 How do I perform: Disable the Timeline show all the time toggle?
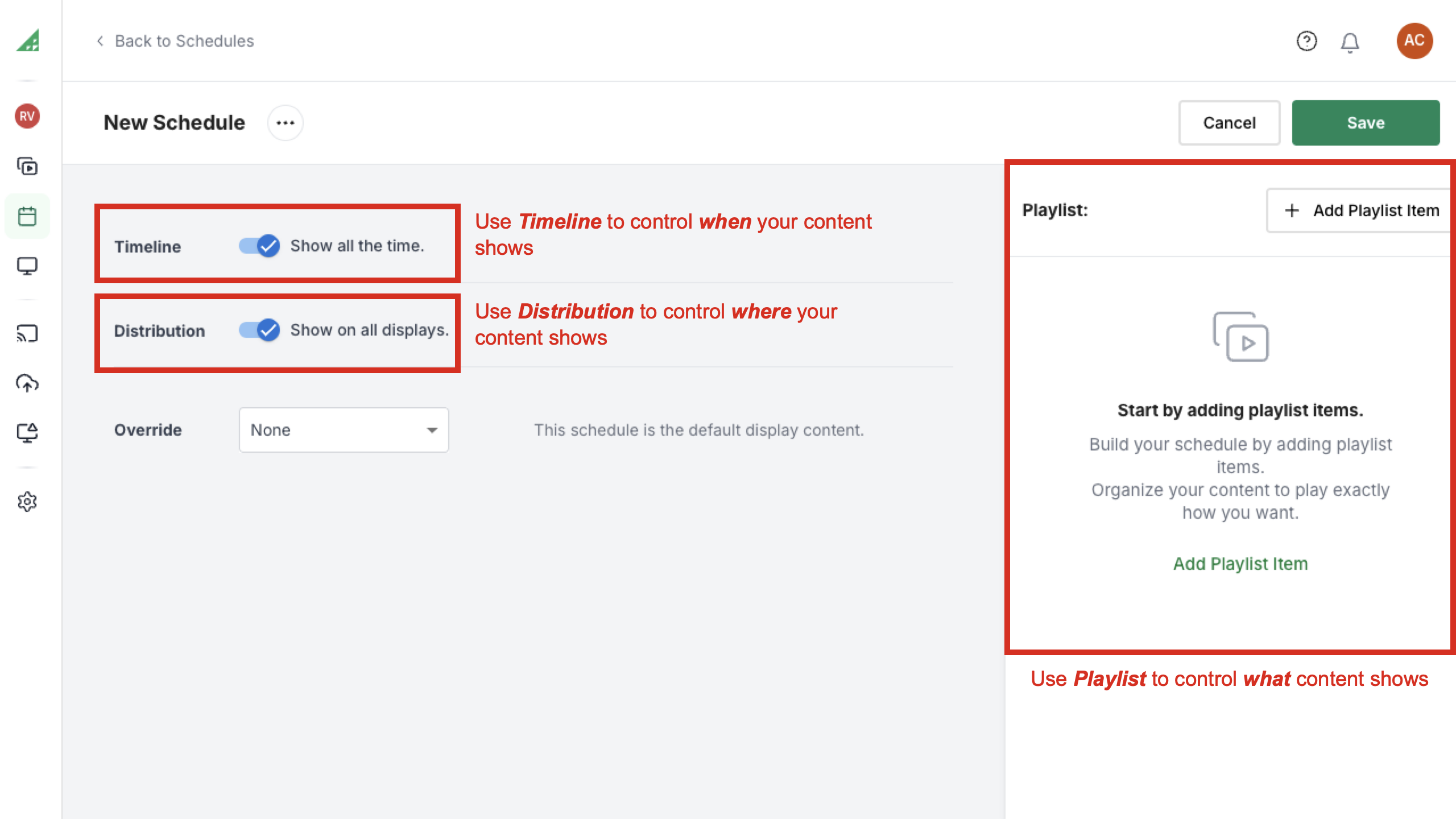pos(259,246)
